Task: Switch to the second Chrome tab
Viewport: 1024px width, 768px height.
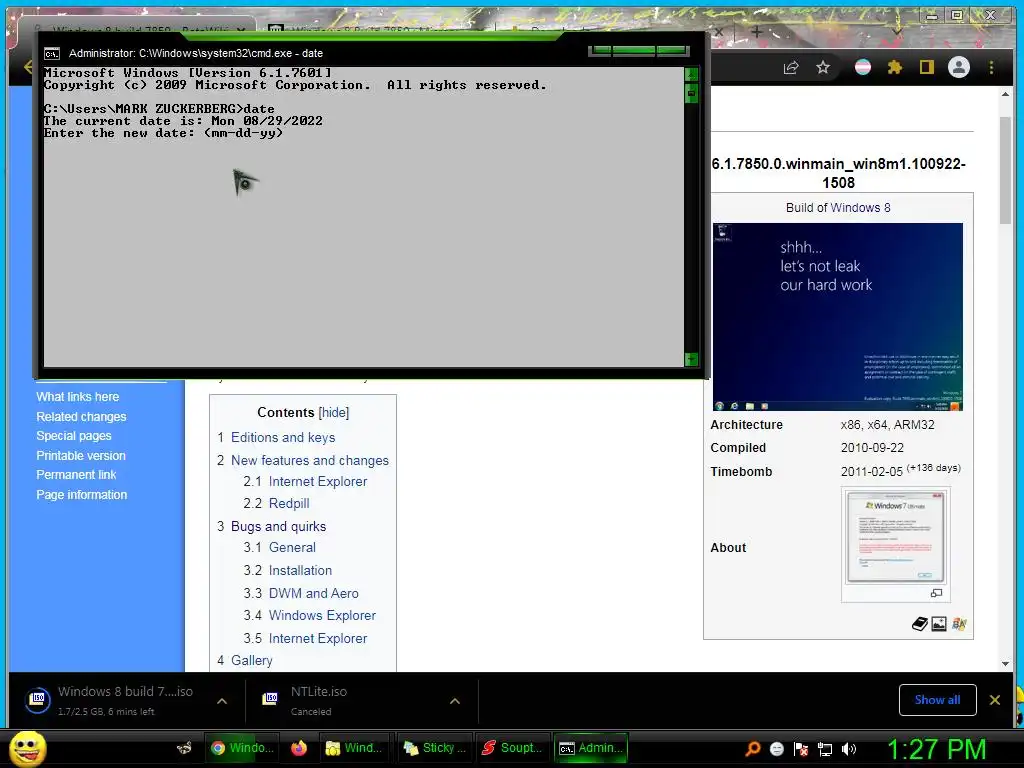Action: tap(379, 29)
